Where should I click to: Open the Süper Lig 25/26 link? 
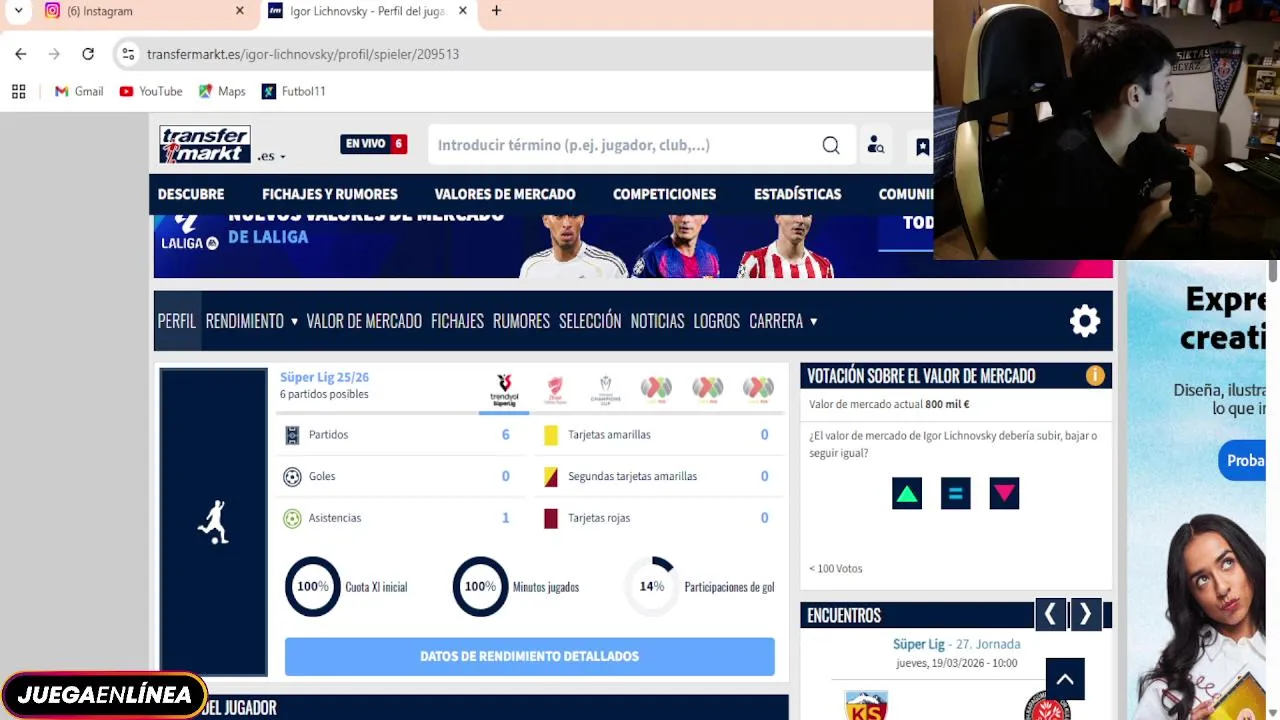[x=324, y=377]
